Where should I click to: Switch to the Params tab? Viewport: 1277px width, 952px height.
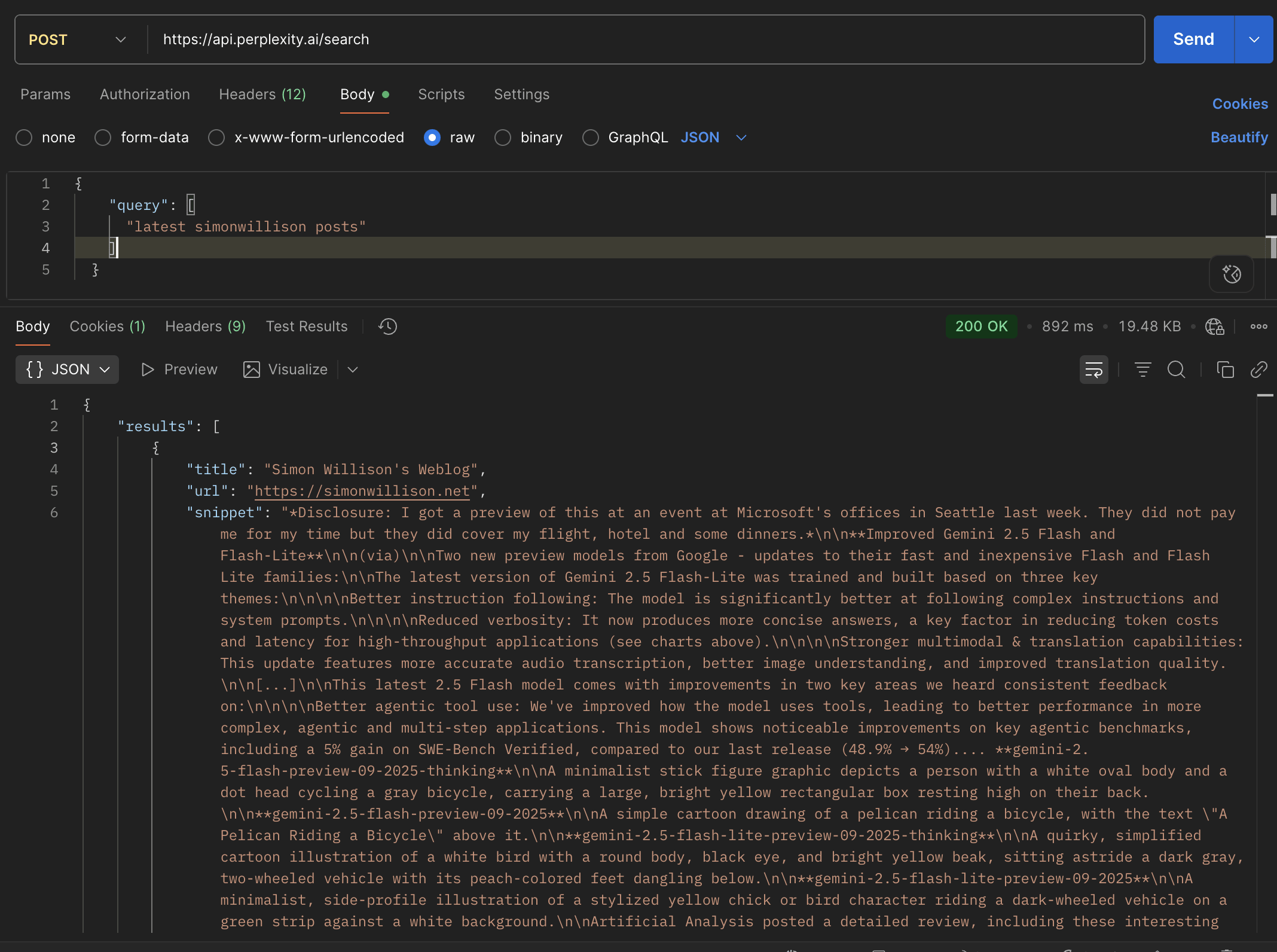click(45, 94)
